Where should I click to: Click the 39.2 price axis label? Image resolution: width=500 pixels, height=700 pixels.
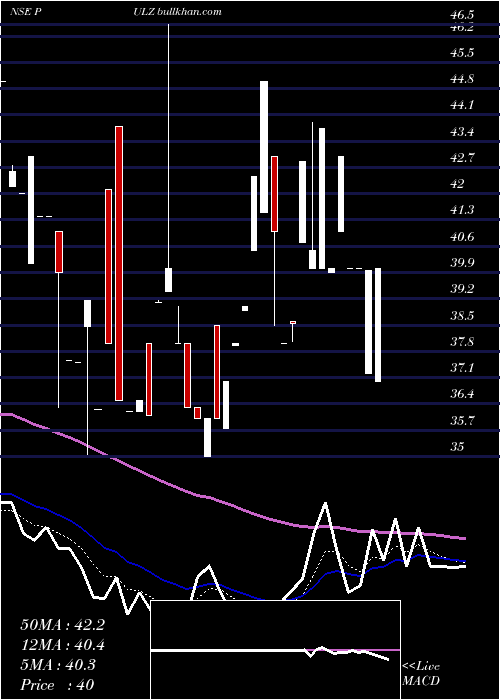pos(462,289)
